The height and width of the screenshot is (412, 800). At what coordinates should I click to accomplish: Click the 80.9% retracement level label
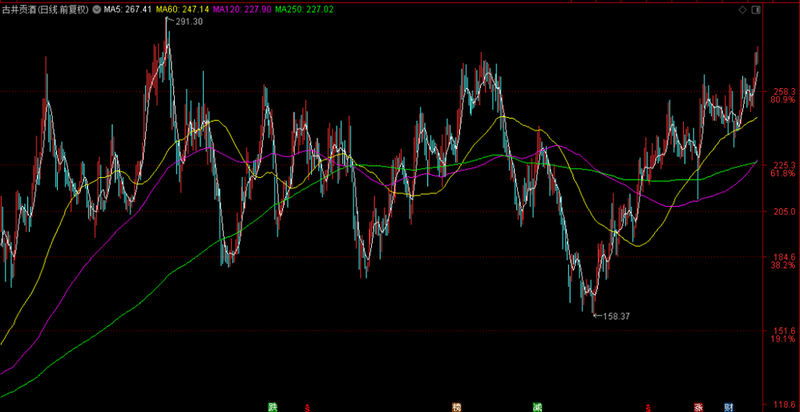point(782,100)
